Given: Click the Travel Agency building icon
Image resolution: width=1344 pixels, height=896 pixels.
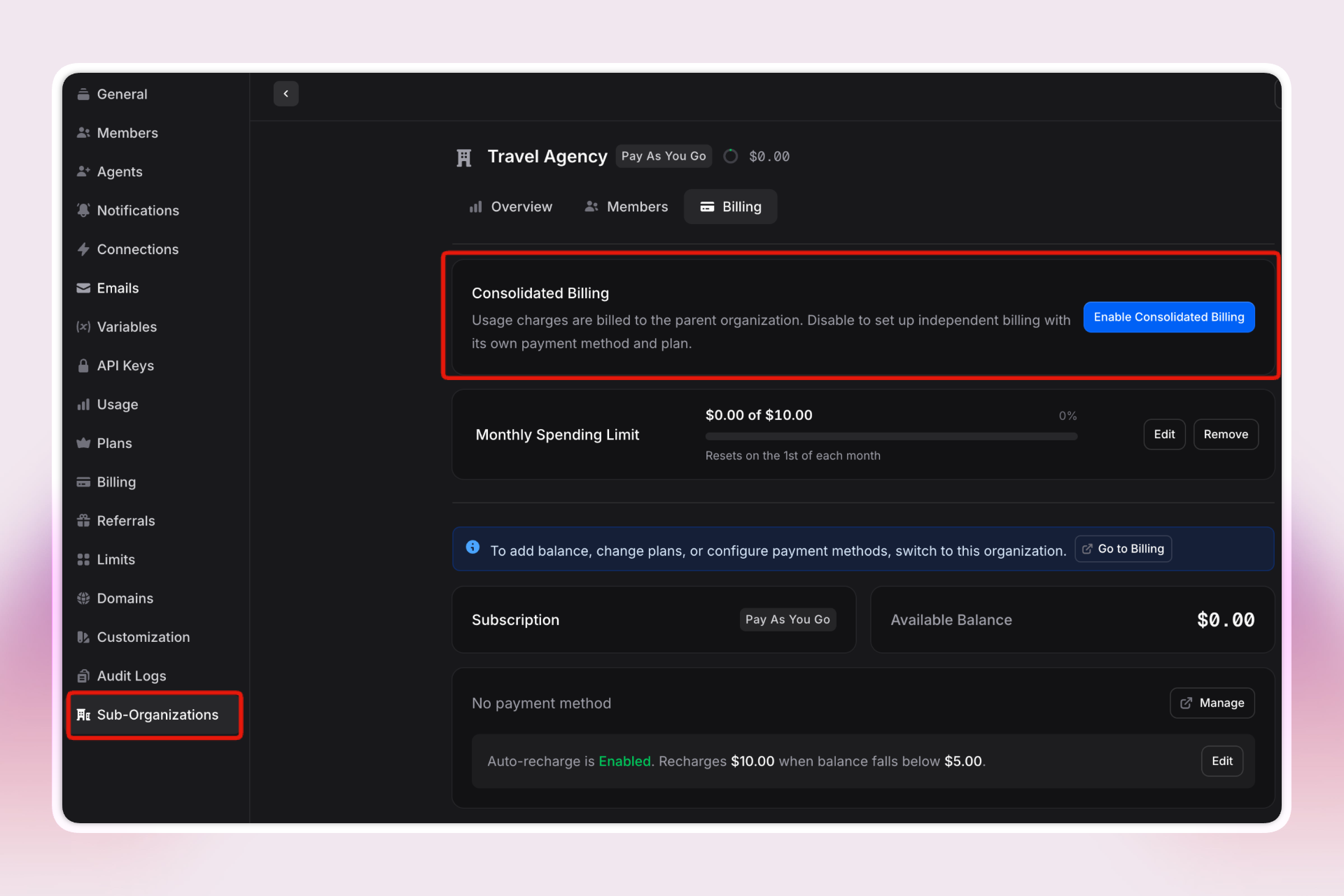Looking at the screenshot, I should tap(463, 157).
